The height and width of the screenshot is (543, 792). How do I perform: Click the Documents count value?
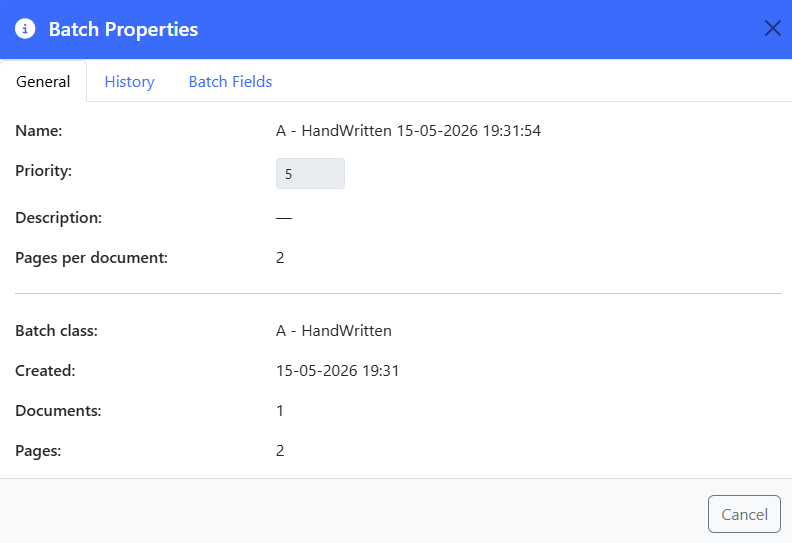point(280,411)
